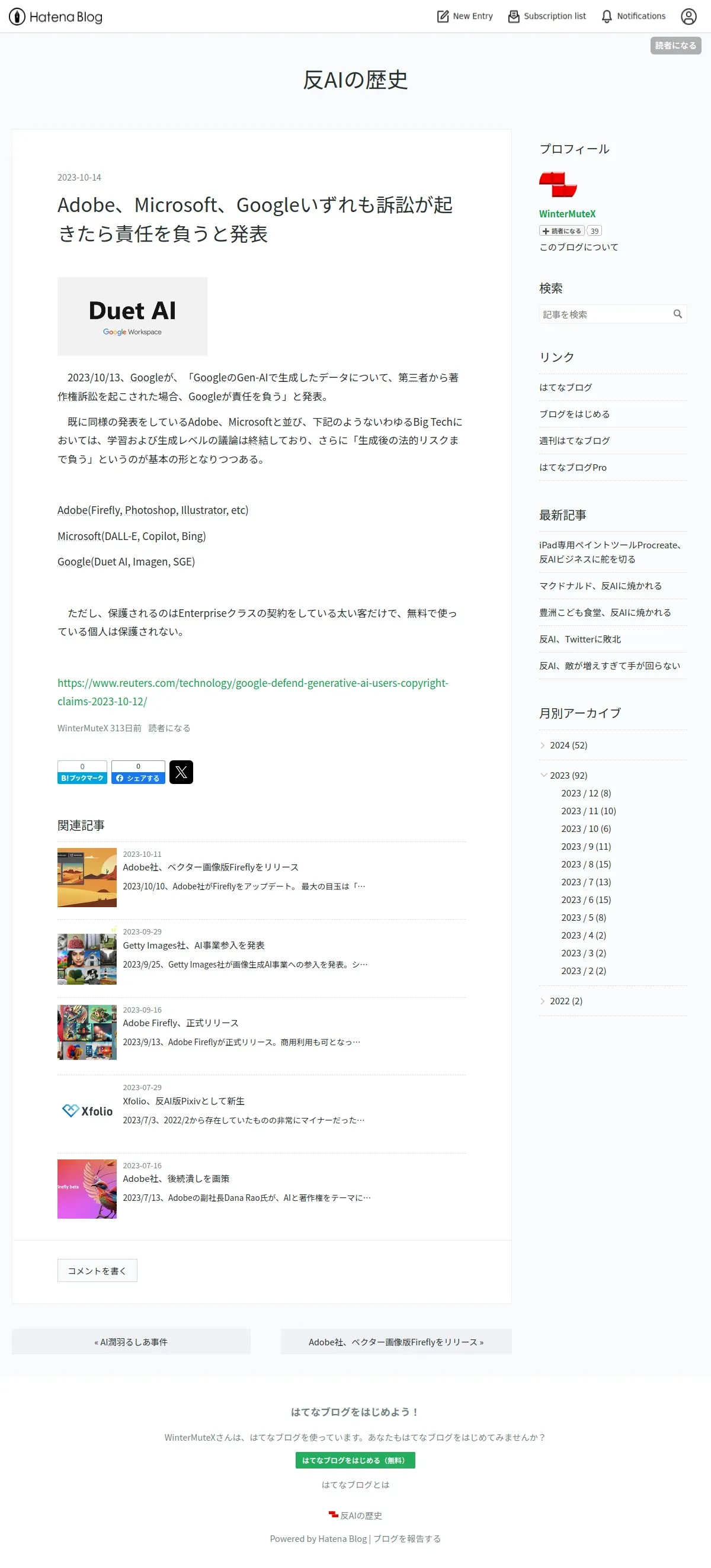Click the gray 読者になる button at top right
Viewport: 711px width, 1568px height.
click(x=675, y=46)
